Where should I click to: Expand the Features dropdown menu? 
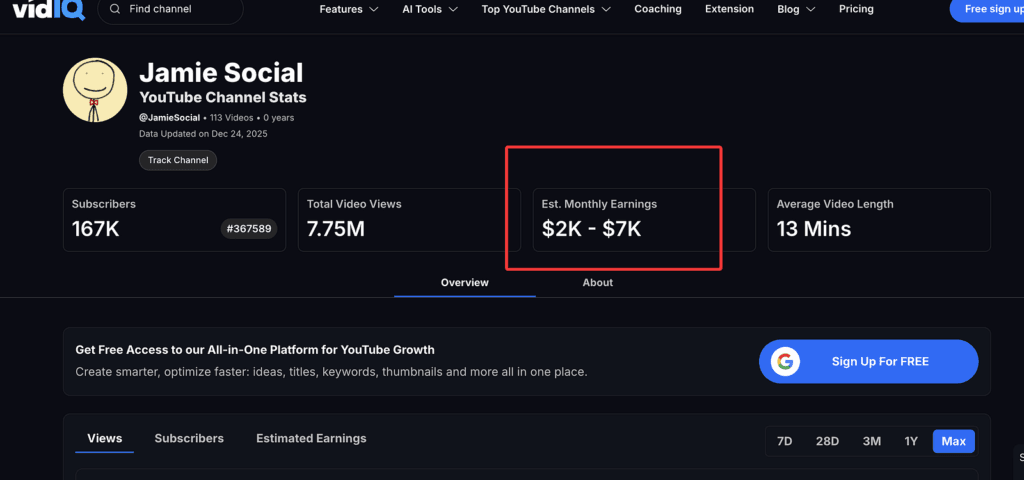click(348, 9)
